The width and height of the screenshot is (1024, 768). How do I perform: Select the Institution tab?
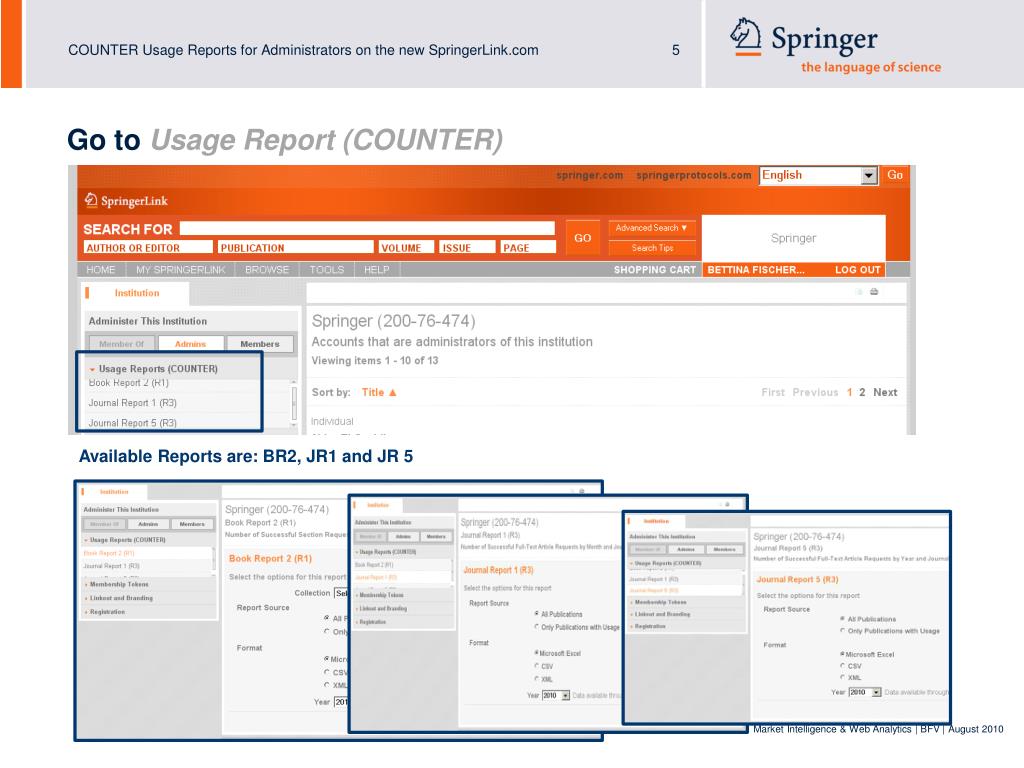point(136,293)
